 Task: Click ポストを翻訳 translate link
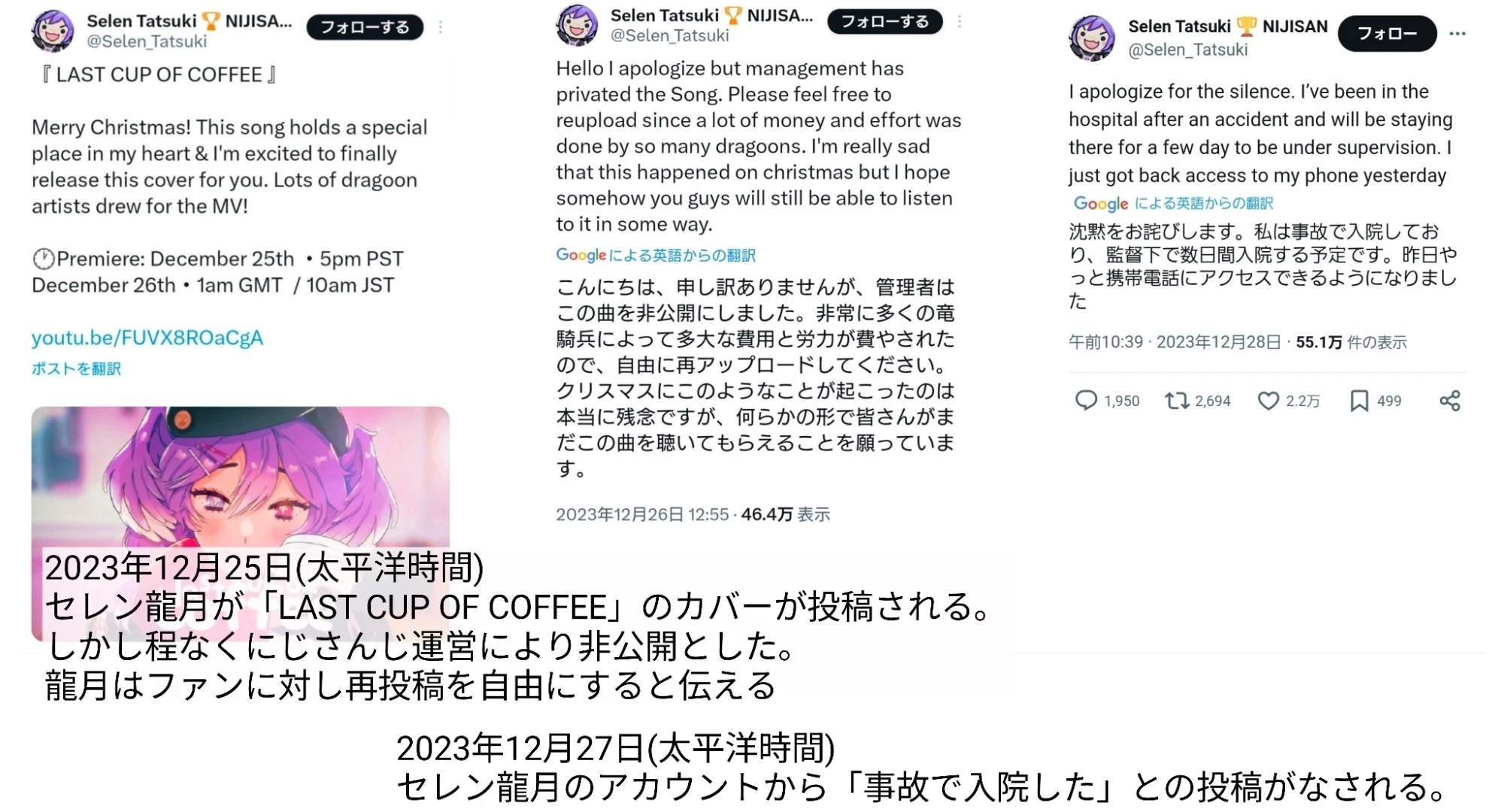tap(76, 368)
